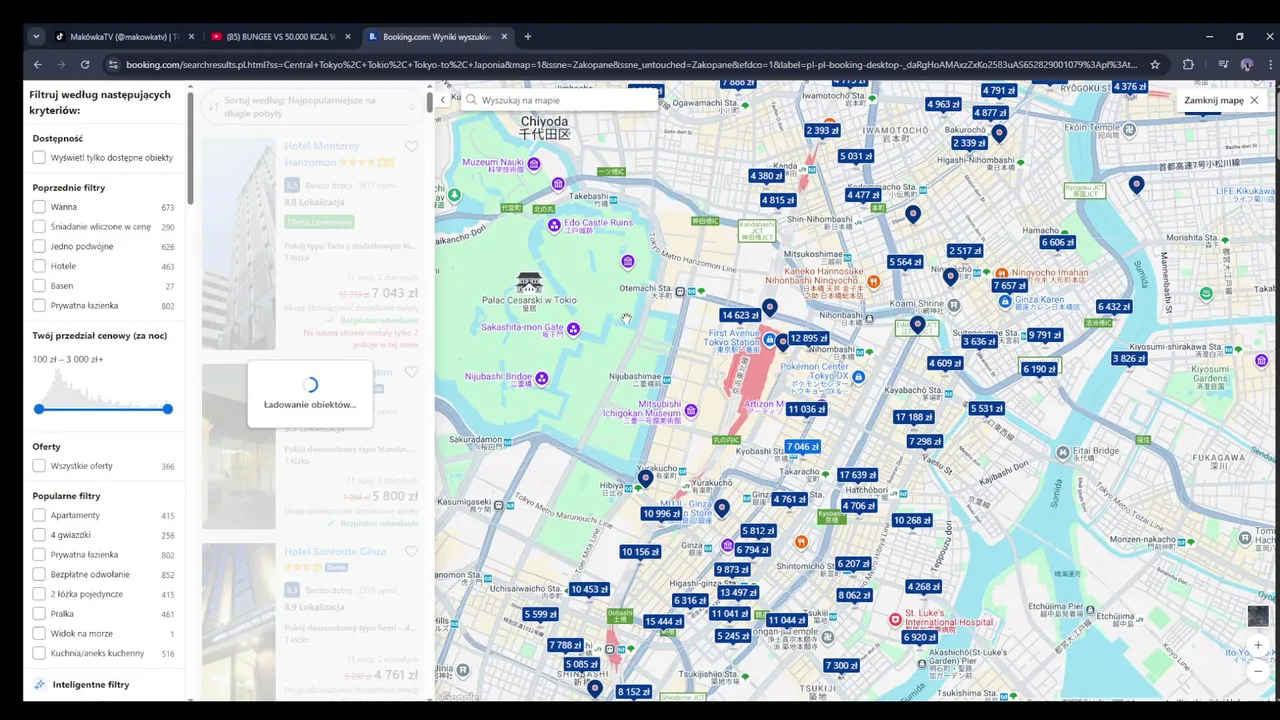Click St. Luke's International Hospital marker
Viewport: 1280px width, 720px height.
896,620
